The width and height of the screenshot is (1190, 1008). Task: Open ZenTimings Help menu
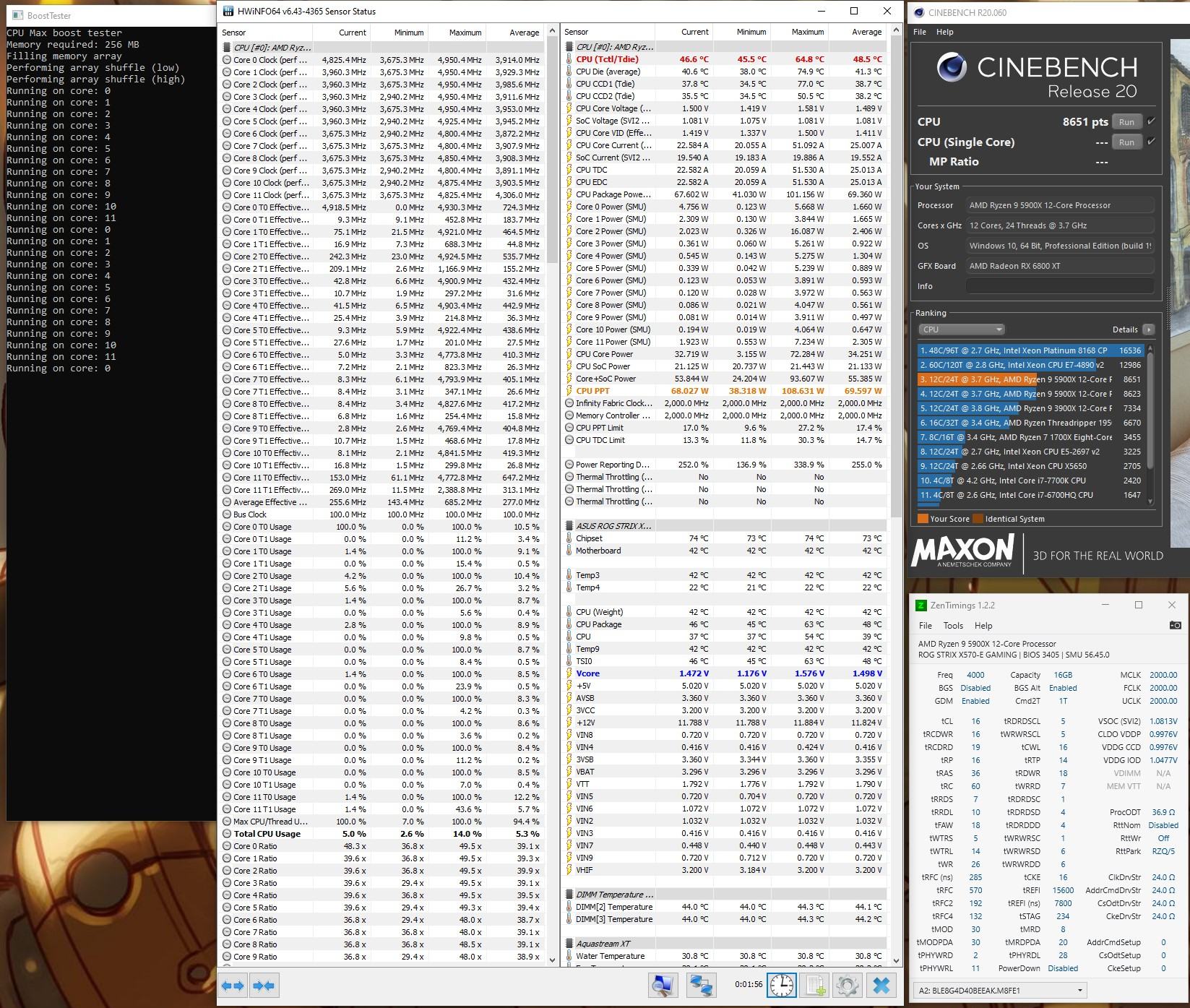tap(983, 626)
